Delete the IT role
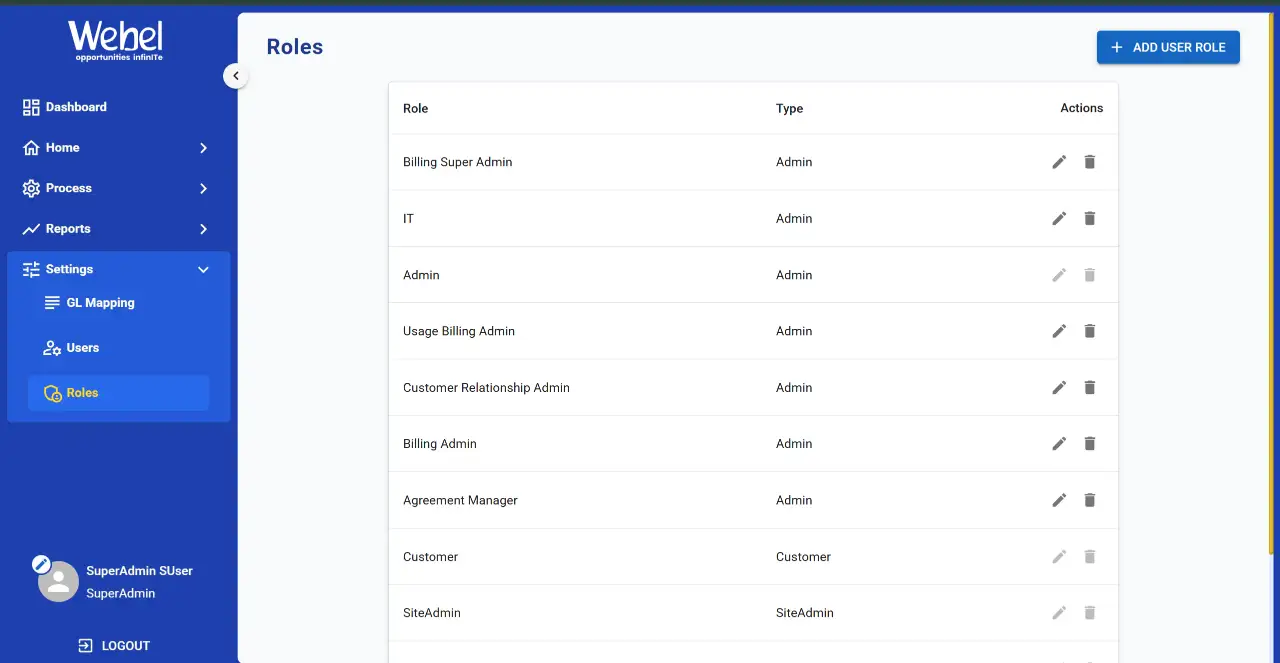This screenshot has width=1280, height=663. tap(1090, 218)
